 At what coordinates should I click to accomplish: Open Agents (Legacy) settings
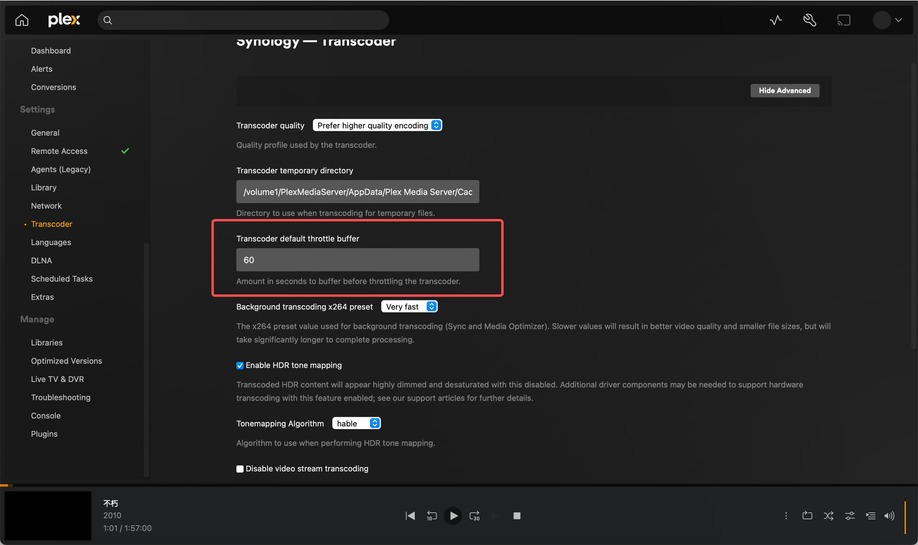tap(61, 169)
